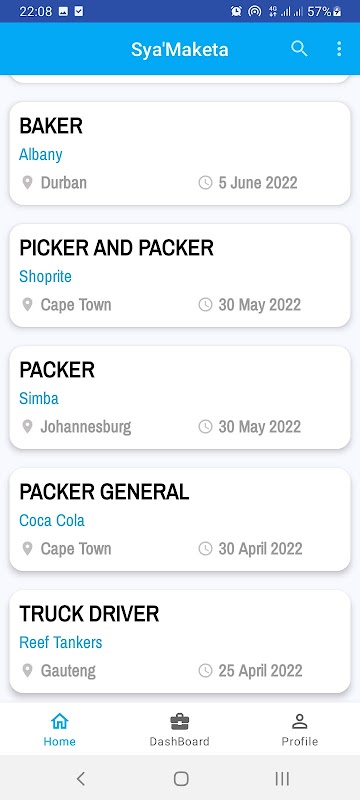Tap the Profile person icon
Screen dimensions: 360x800
[x=300, y=721]
